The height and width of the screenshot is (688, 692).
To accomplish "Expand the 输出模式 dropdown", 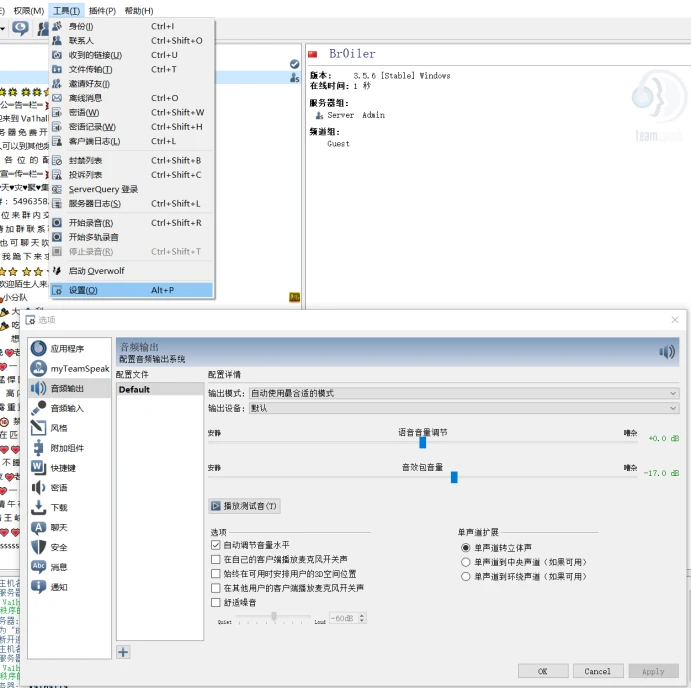I will tap(464, 393).
